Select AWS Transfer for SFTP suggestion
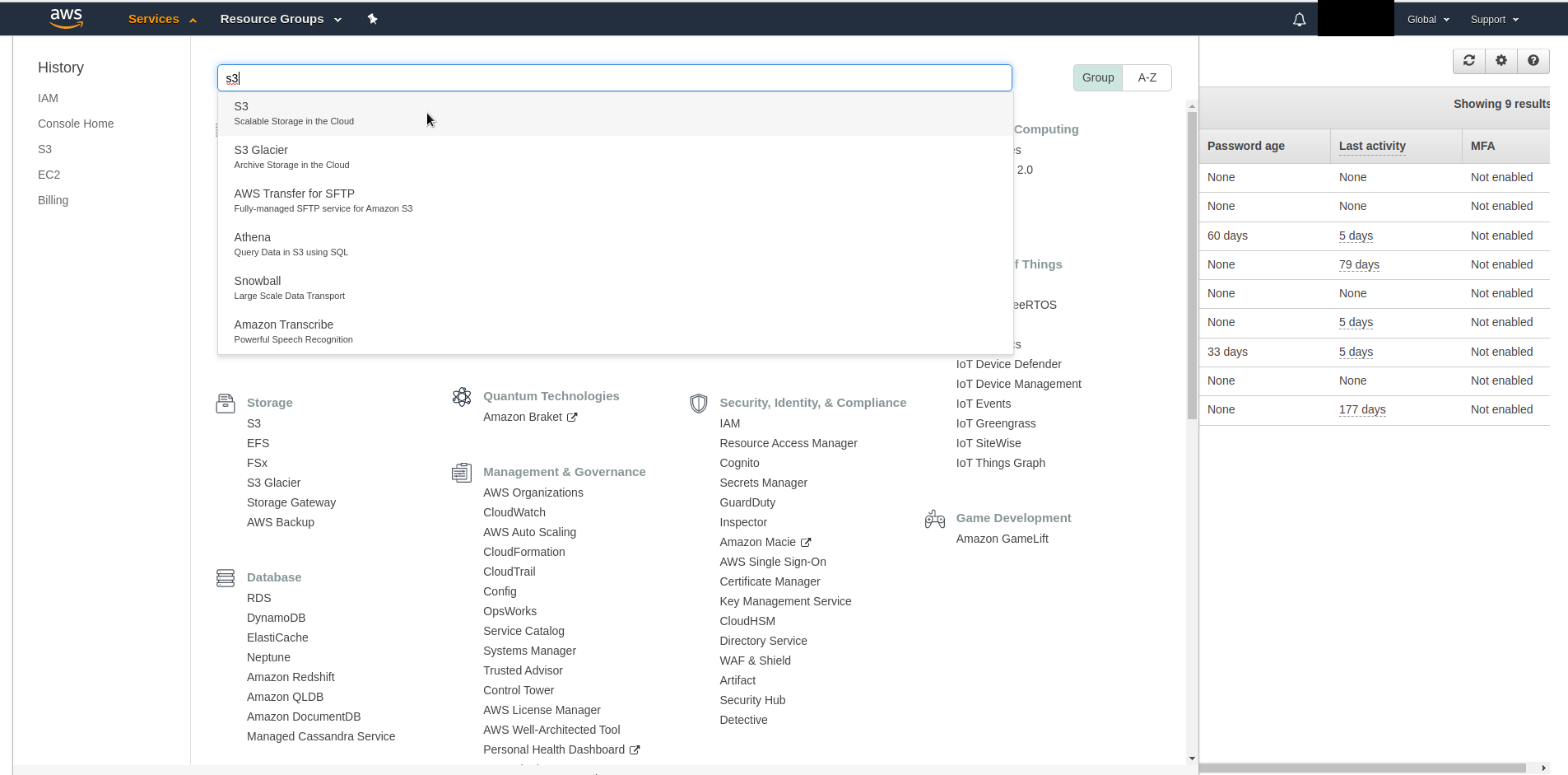Viewport: 1568px width, 775px height. click(615, 201)
